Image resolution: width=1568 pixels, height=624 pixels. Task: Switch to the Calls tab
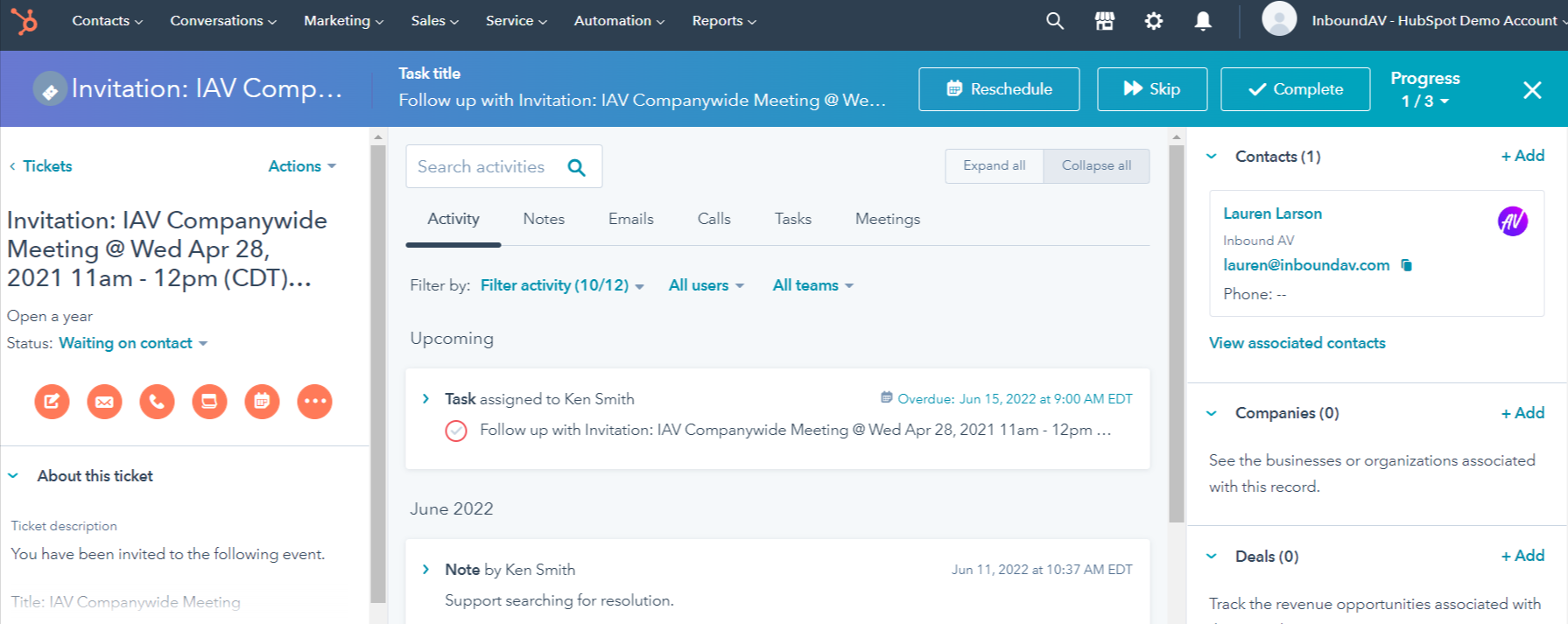714,219
